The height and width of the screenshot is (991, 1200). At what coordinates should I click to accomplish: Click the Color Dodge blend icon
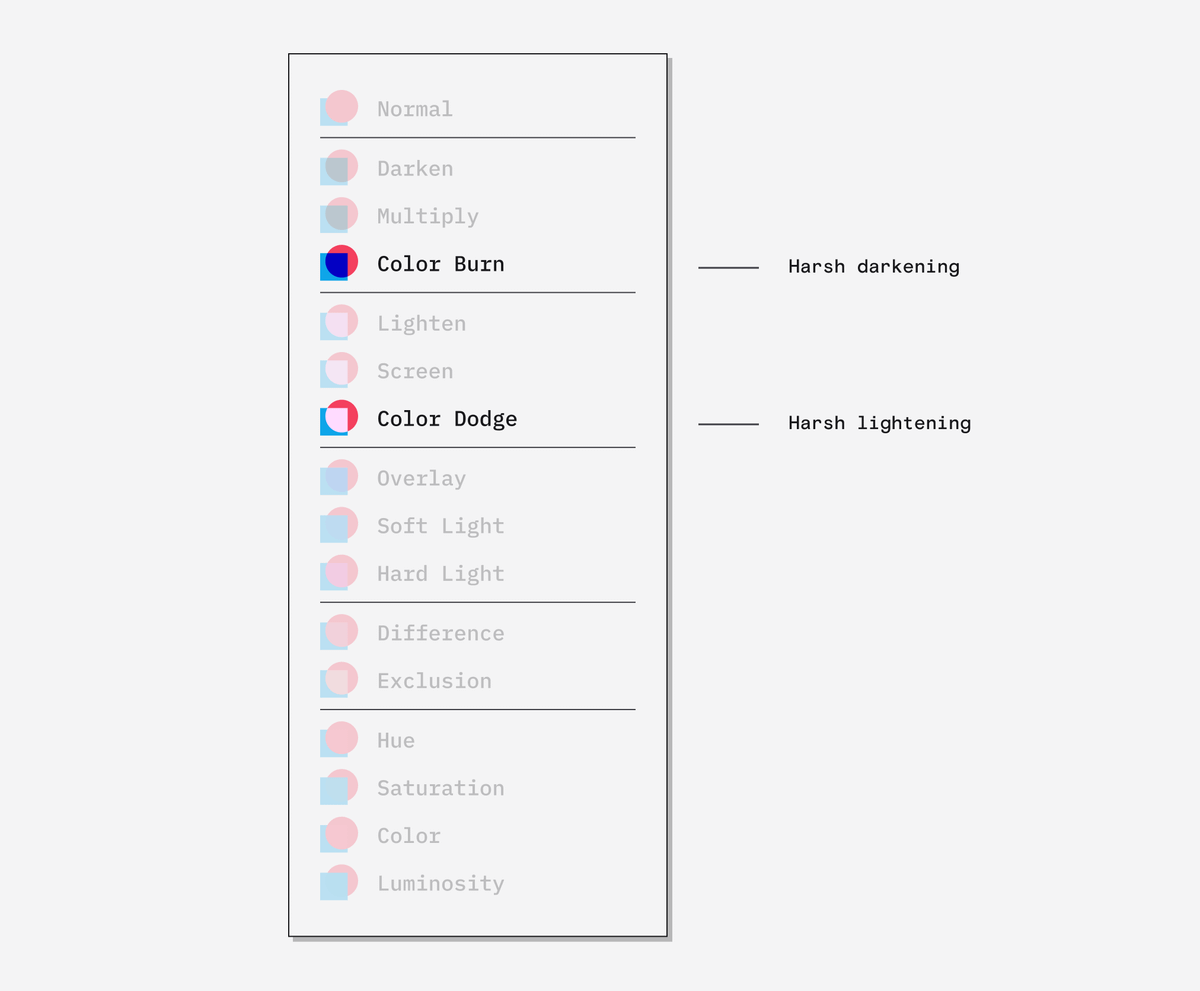point(338,419)
